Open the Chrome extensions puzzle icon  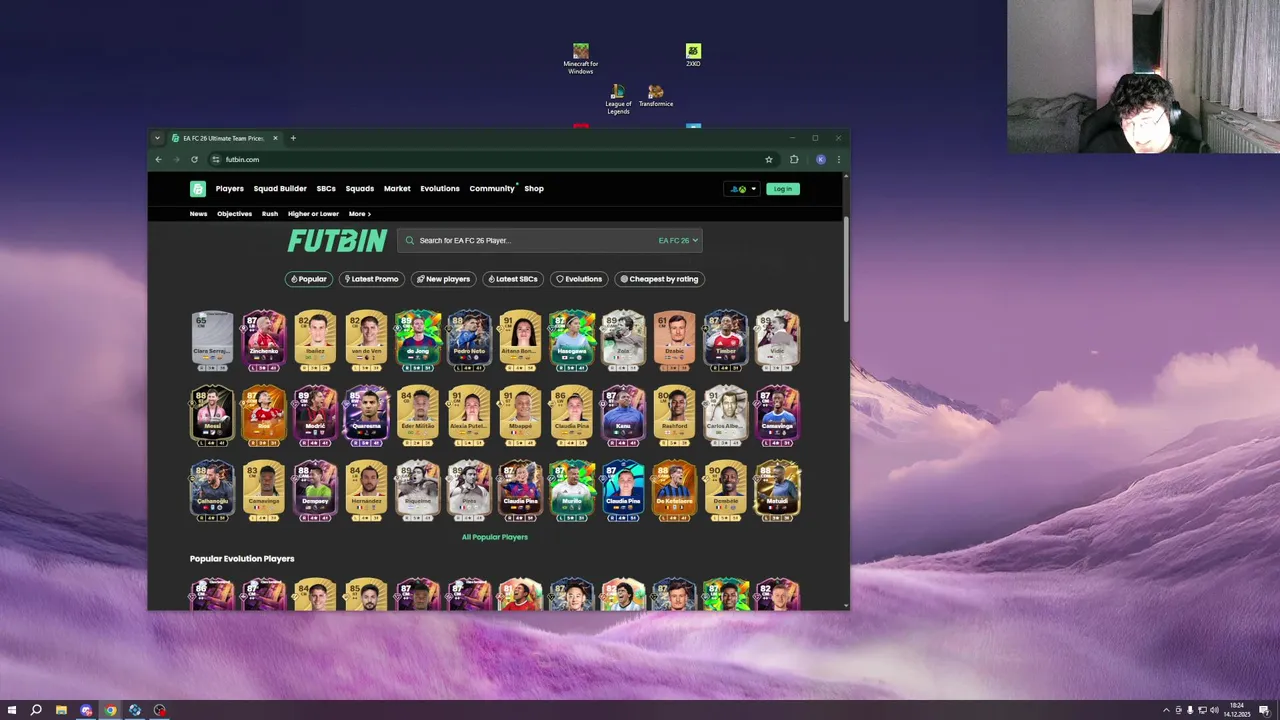point(794,159)
